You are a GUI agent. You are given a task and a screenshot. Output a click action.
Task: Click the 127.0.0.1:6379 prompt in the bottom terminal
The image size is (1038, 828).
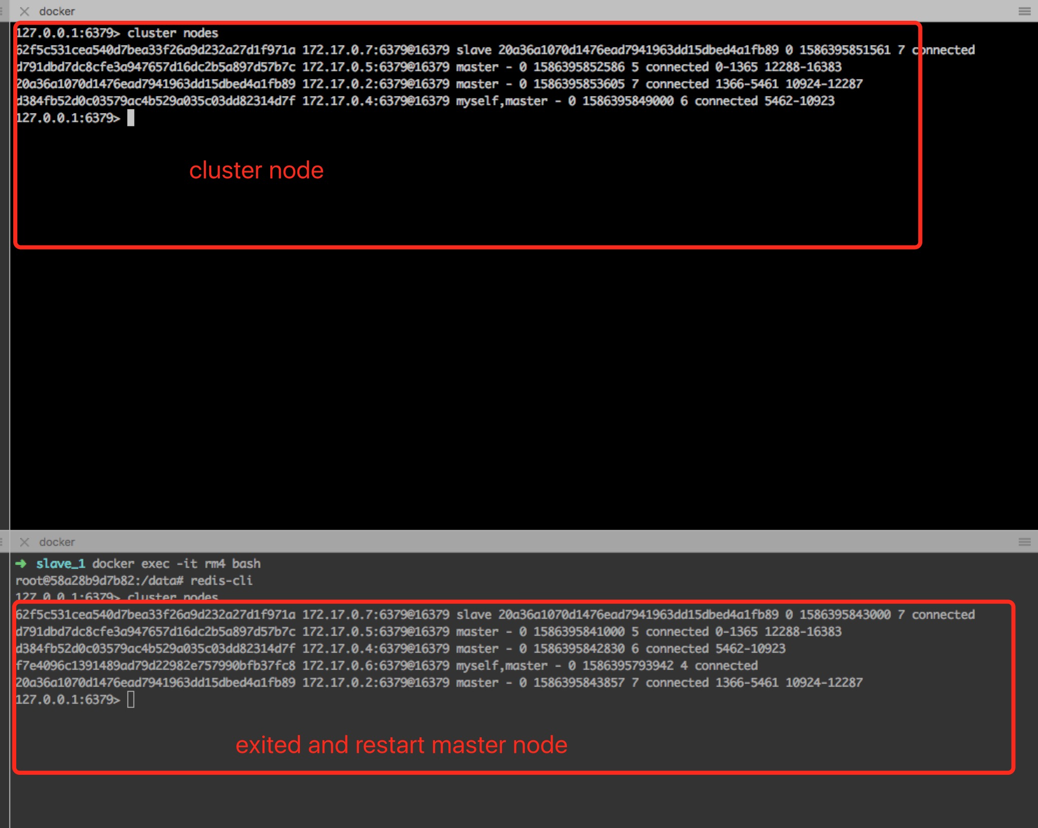[61, 699]
